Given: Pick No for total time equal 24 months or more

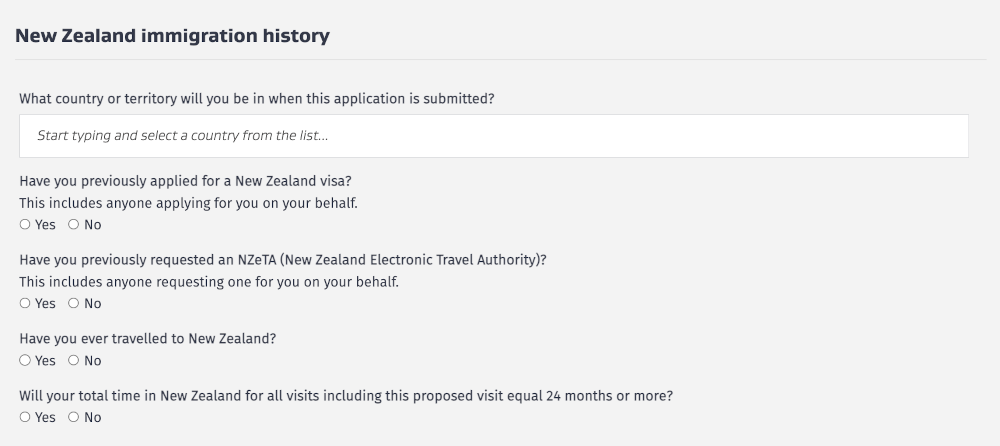Looking at the screenshot, I should (x=73, y=418).
